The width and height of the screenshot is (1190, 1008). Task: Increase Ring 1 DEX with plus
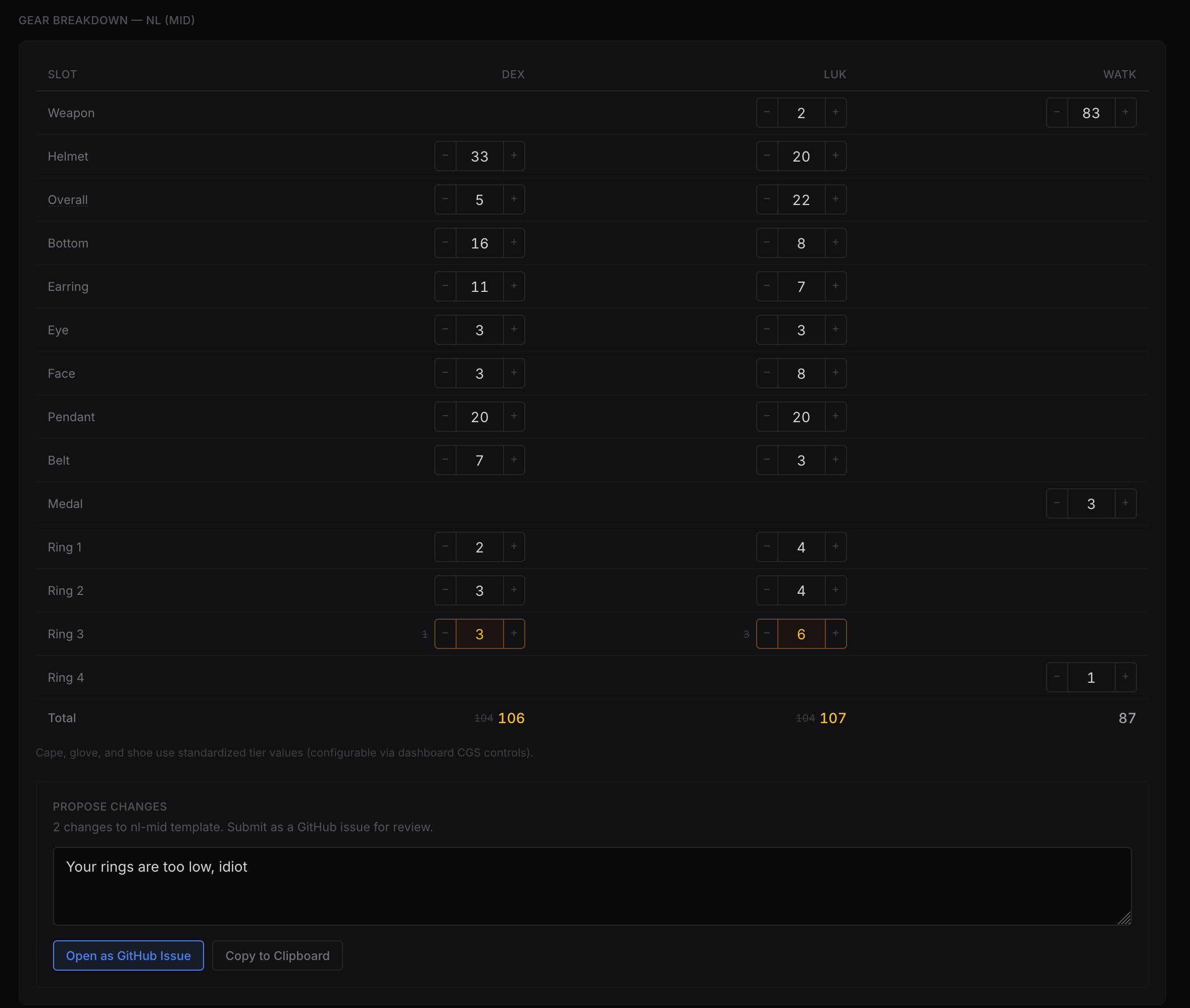(x=514, y=547)
